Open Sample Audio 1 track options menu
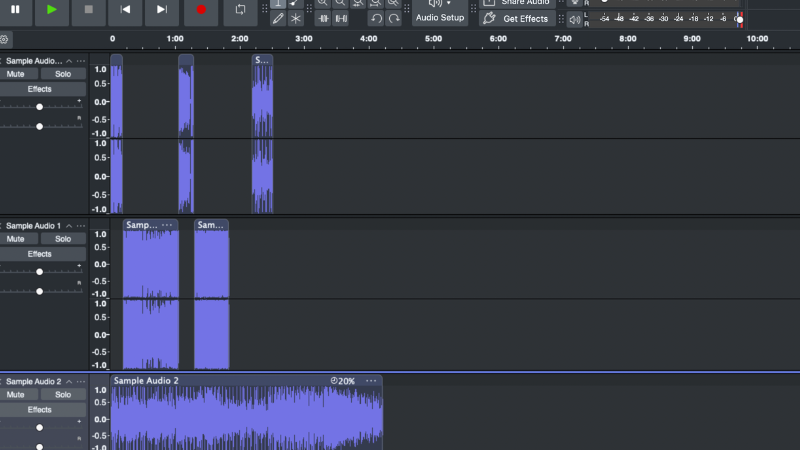Viewport: 800px width, 450px height. click(x=81, y=226)
